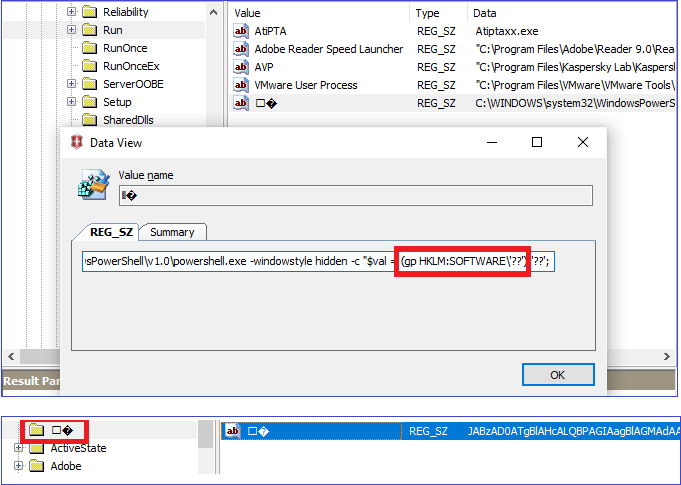Switch to the Summary tab
Screen dimensions: 681x485
tap(172, 232)
